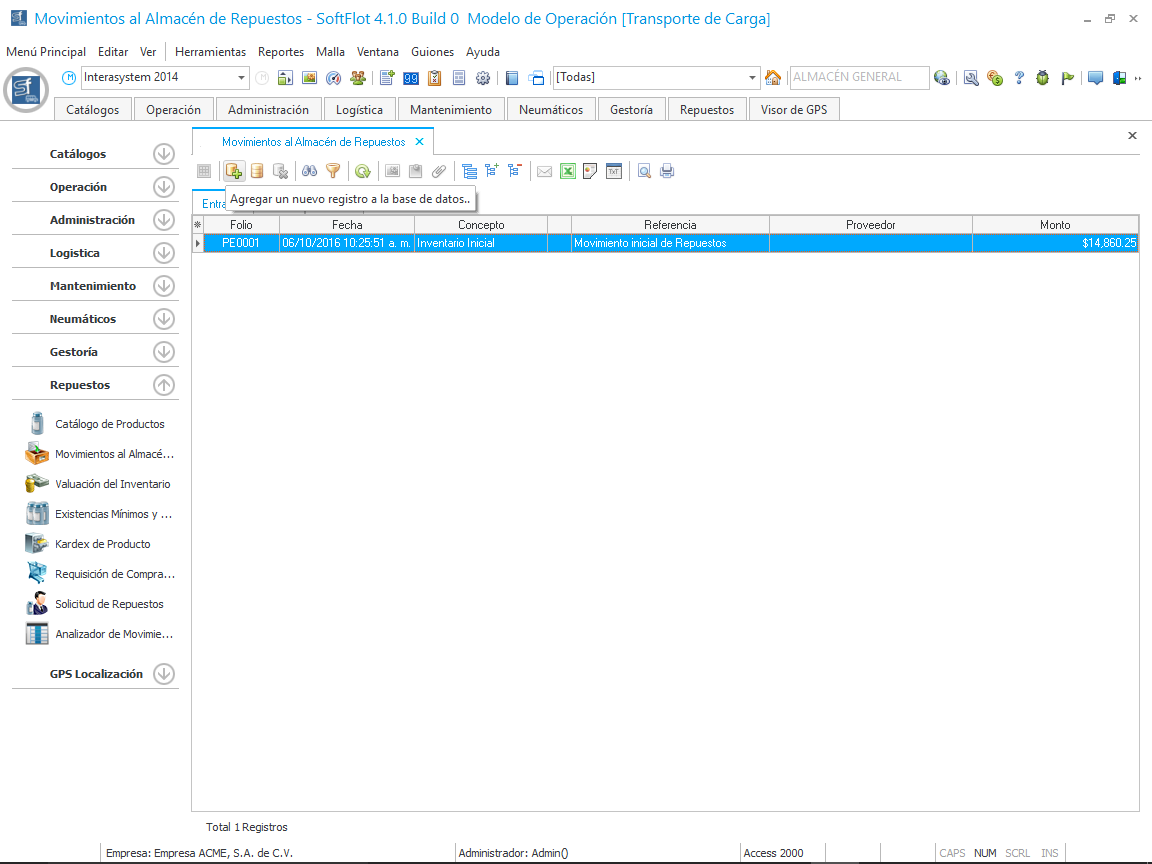
Task: Expand the GPS Localización section
Action: click(x=164, y=674)
